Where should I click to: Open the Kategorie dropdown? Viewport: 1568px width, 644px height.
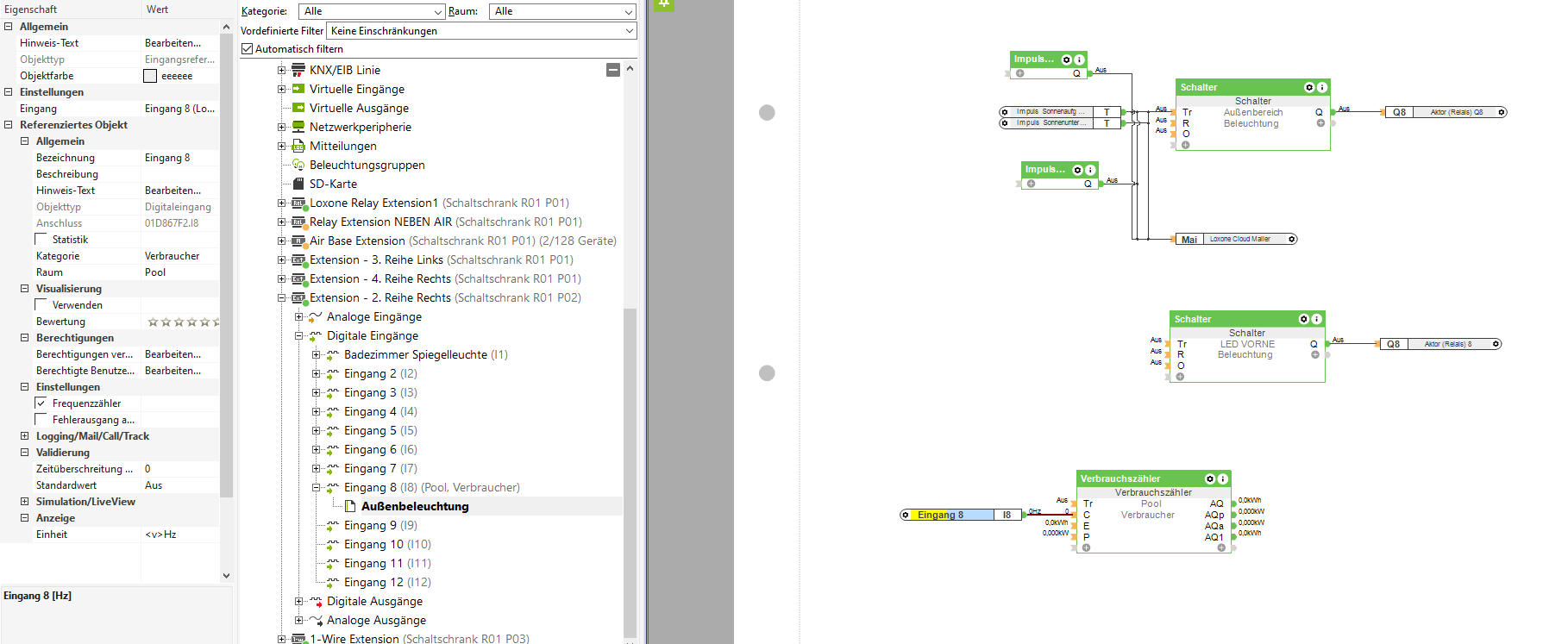[x=372, y=11]
